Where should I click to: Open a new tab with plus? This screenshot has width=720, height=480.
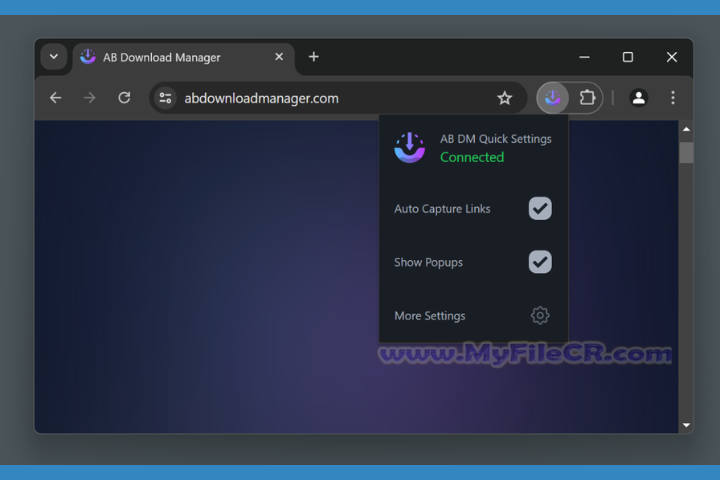pyautogui.click(x=314, y=57)
